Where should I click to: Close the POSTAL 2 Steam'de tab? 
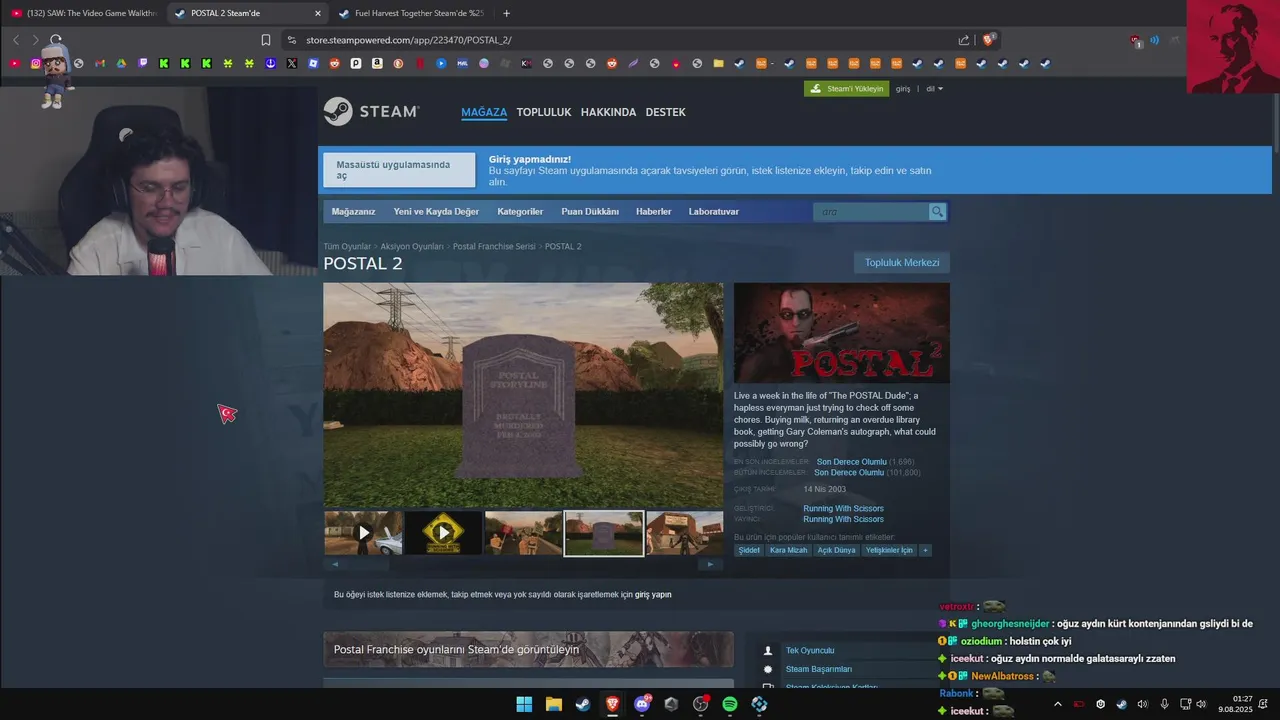click(318, 13)
